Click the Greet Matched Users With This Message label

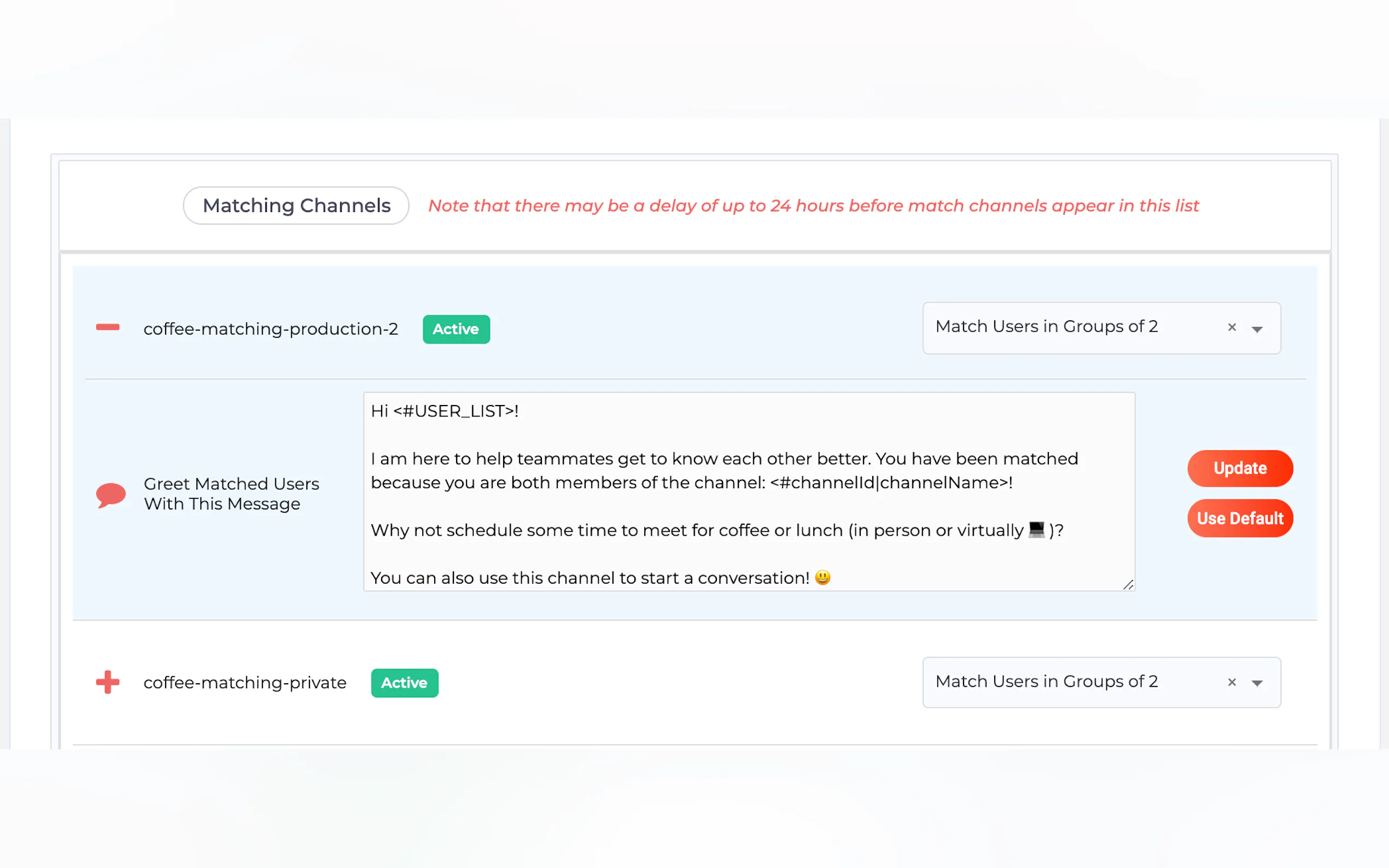(x=231, y=494)
